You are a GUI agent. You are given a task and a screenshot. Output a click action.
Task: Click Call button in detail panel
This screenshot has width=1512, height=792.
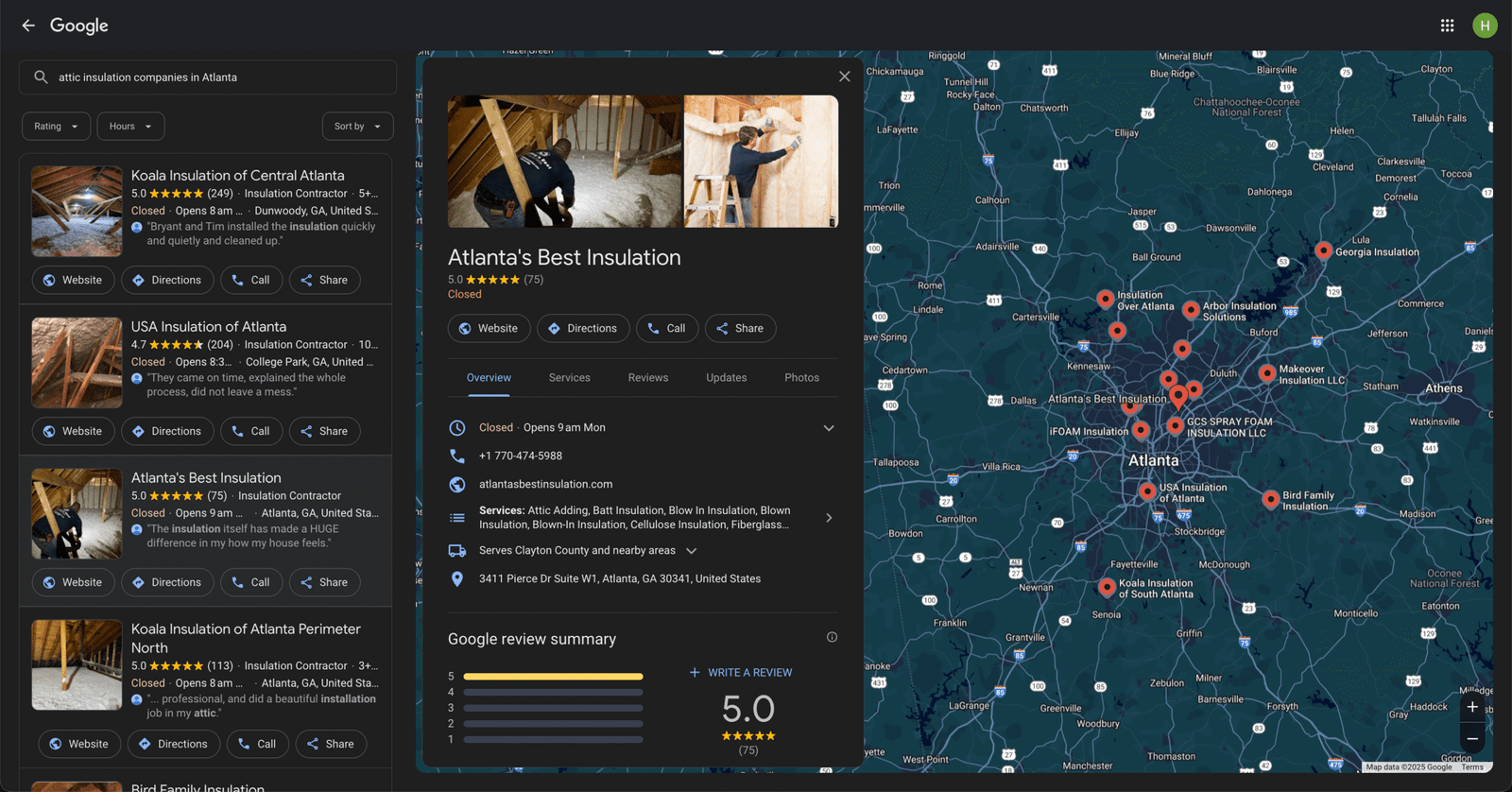667,328
